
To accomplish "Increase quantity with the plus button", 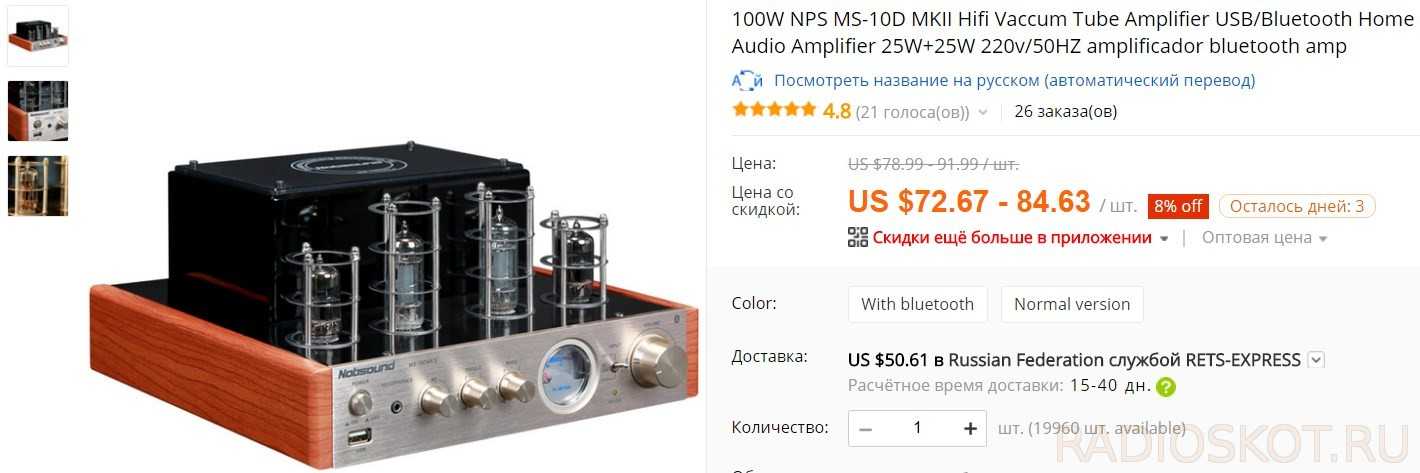I will tap(969, 429).
